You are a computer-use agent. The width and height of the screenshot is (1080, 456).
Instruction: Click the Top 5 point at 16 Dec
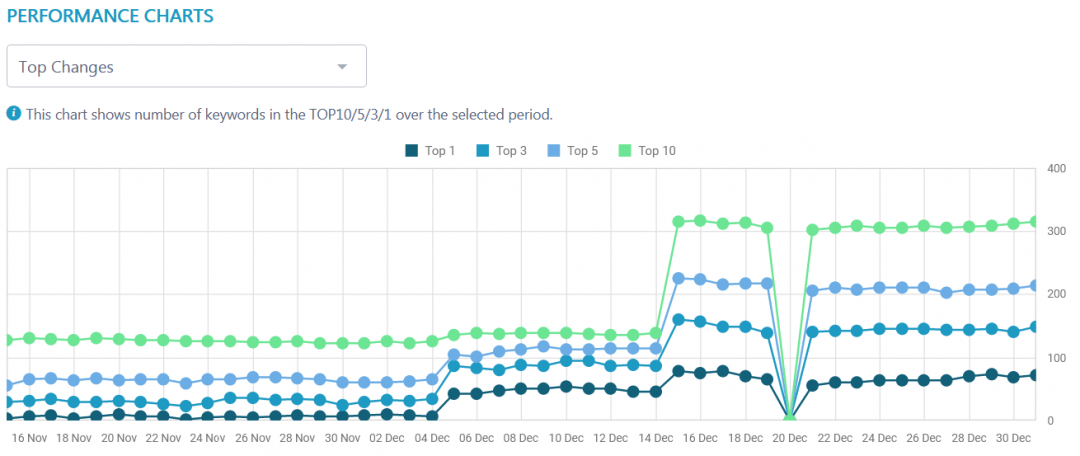coord(700,279)
